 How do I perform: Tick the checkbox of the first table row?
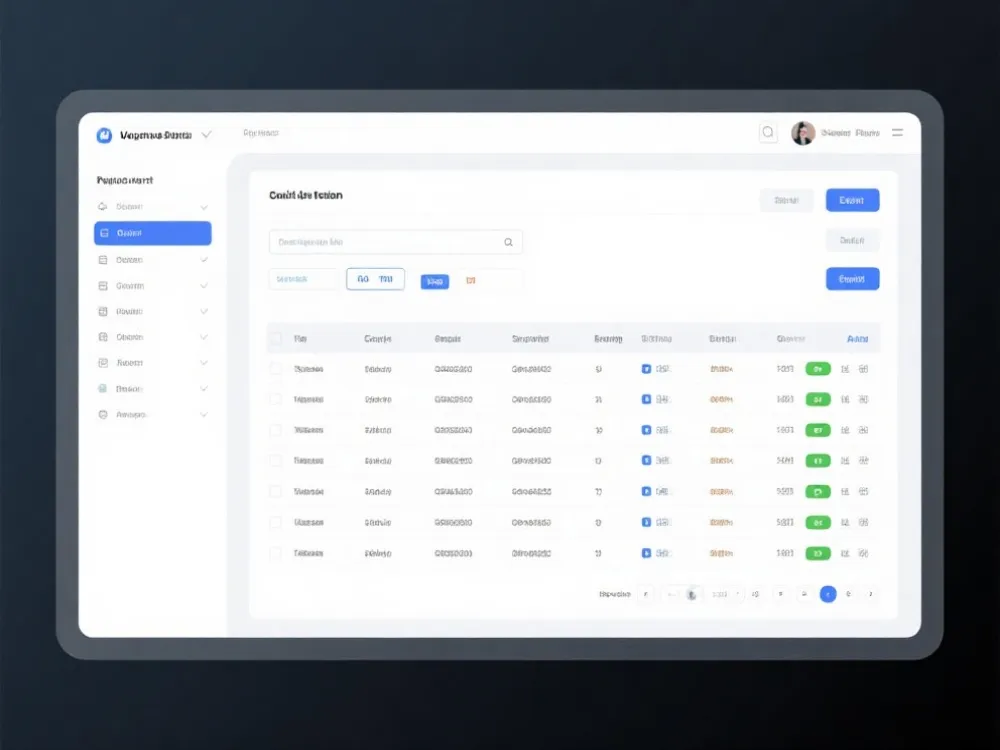[x=276, y=369]
